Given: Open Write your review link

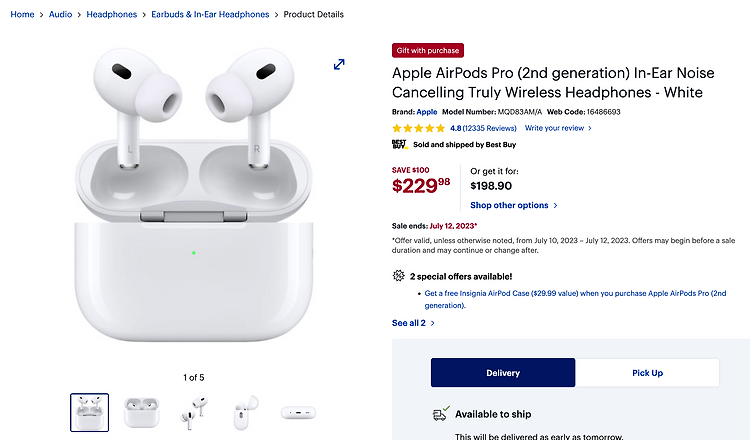Looking at the screenshot, I should [x=558, y=128].
